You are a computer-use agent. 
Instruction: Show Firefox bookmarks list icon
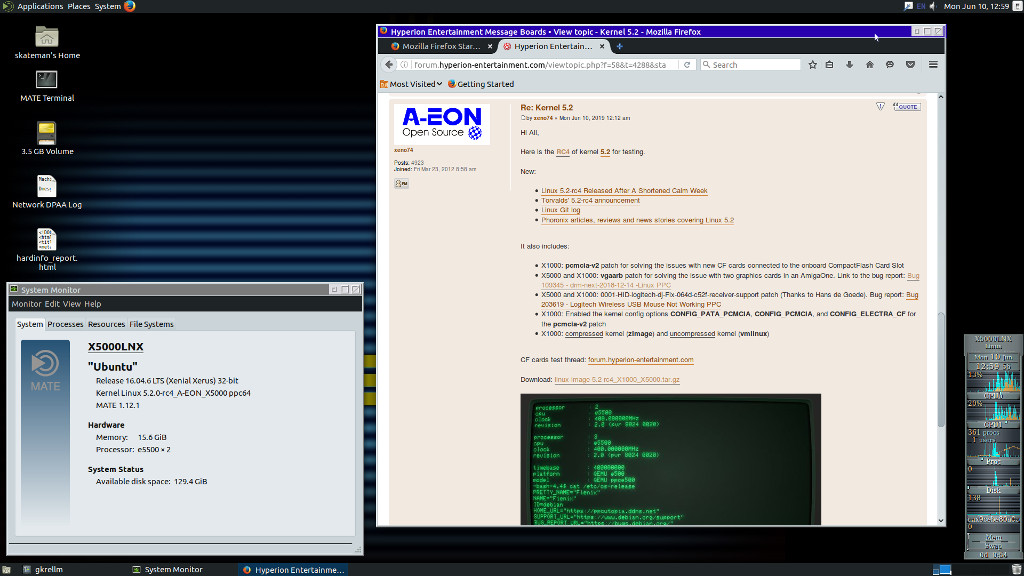point(829,65)
